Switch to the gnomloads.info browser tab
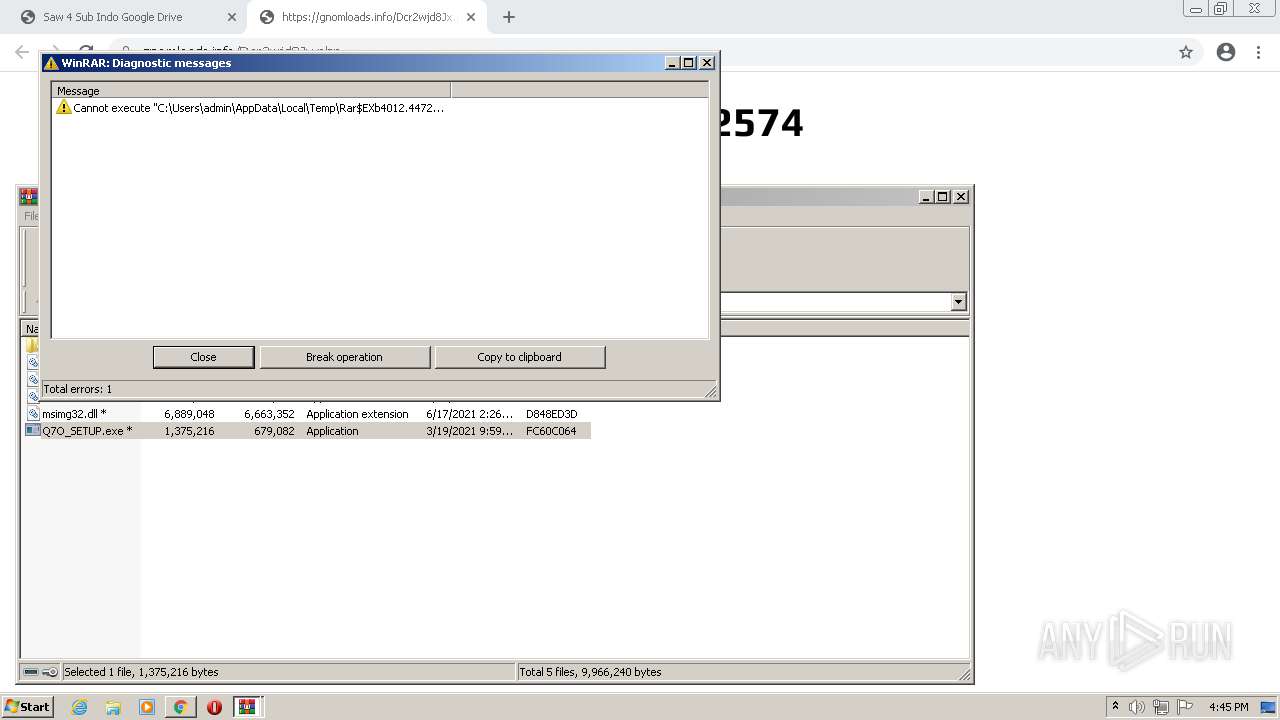 click(x=366, y=17)
